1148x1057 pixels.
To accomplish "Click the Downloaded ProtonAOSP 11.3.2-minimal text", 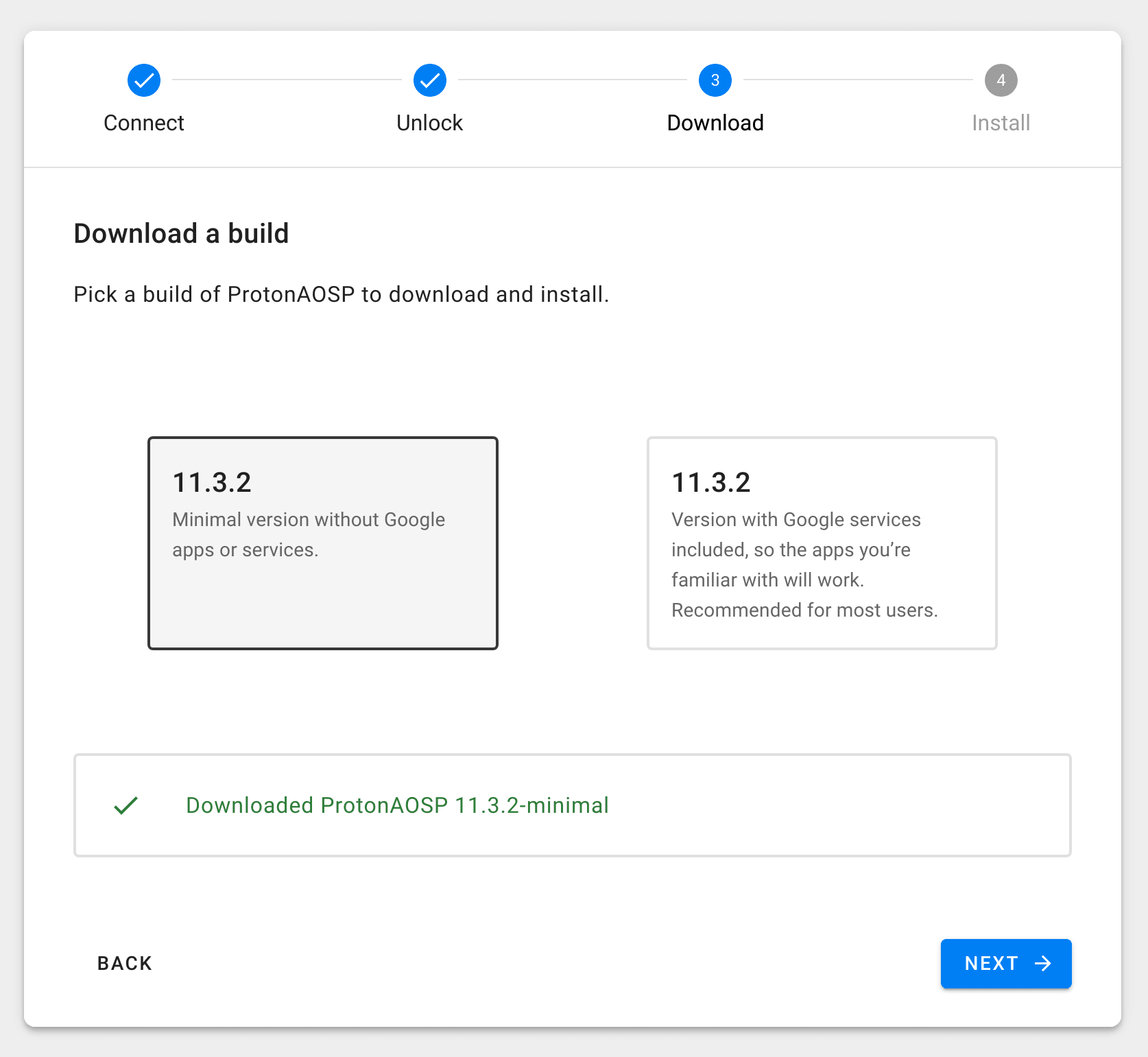I will click(x=397, y=806).
